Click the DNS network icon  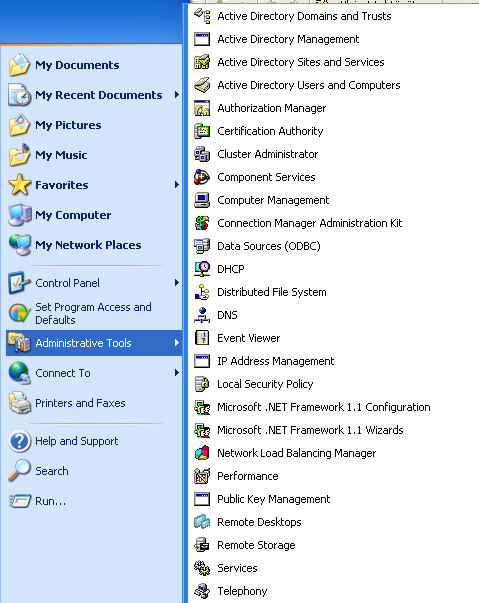(x=202, y=315)
